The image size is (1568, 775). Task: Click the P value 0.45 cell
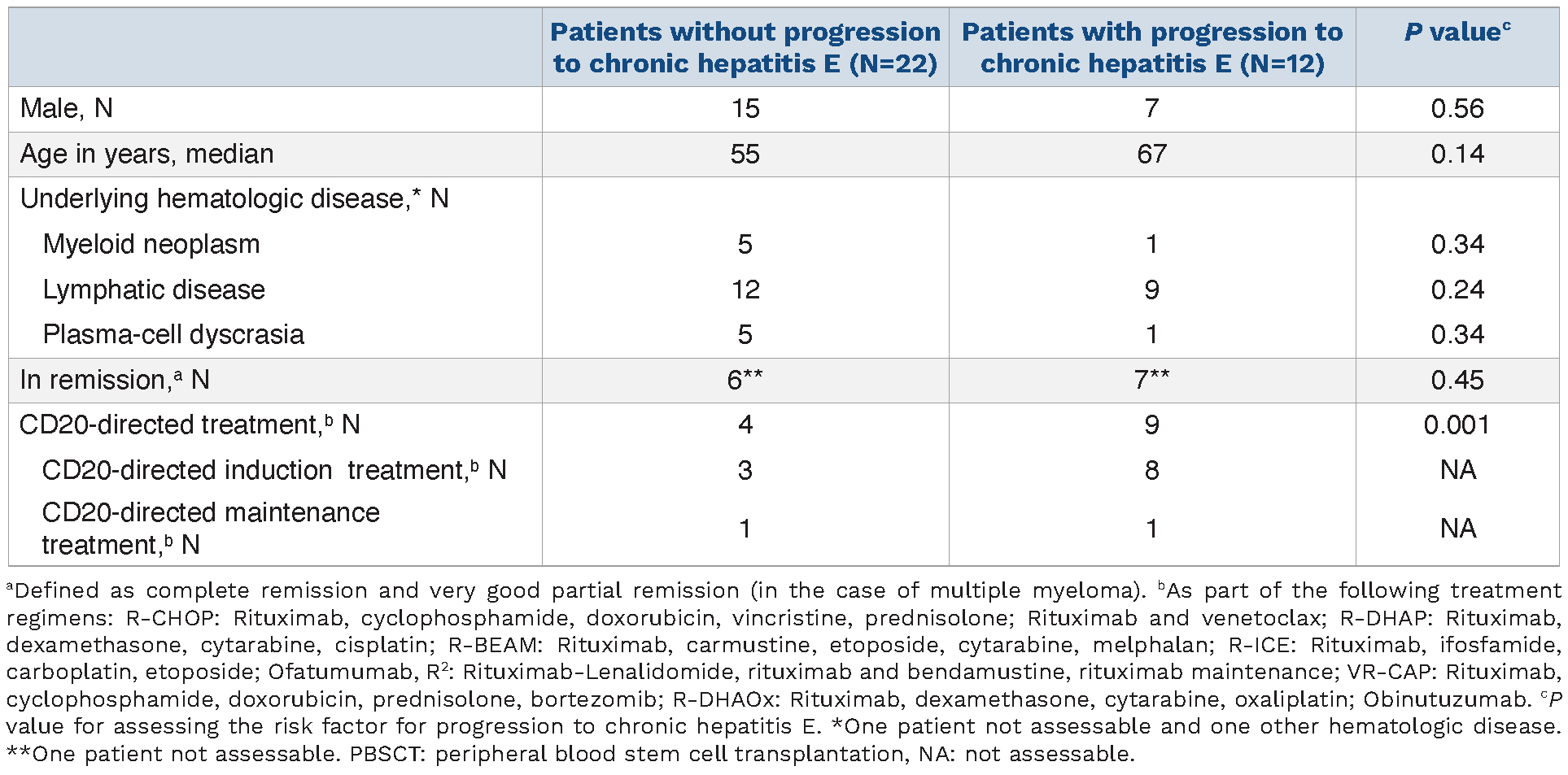point(1457,380)
